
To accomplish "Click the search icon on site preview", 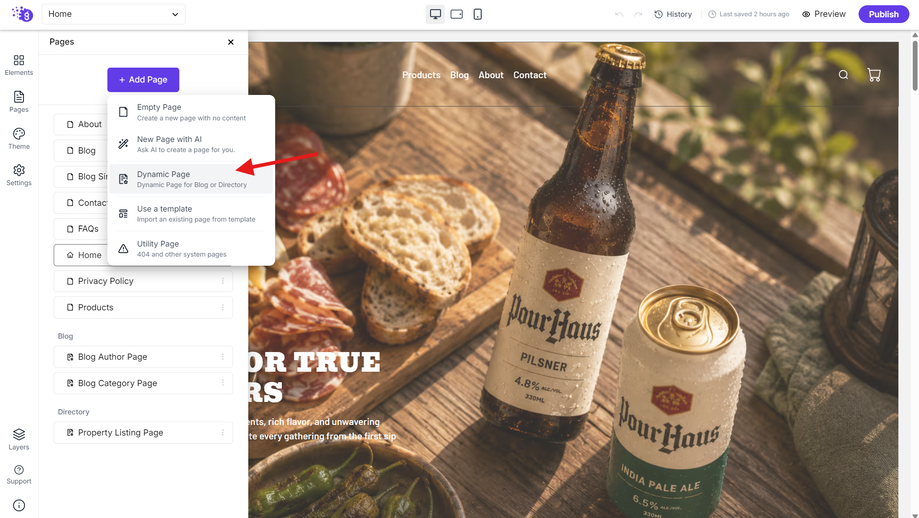I will pyautogui.click(x=843, y=74).
